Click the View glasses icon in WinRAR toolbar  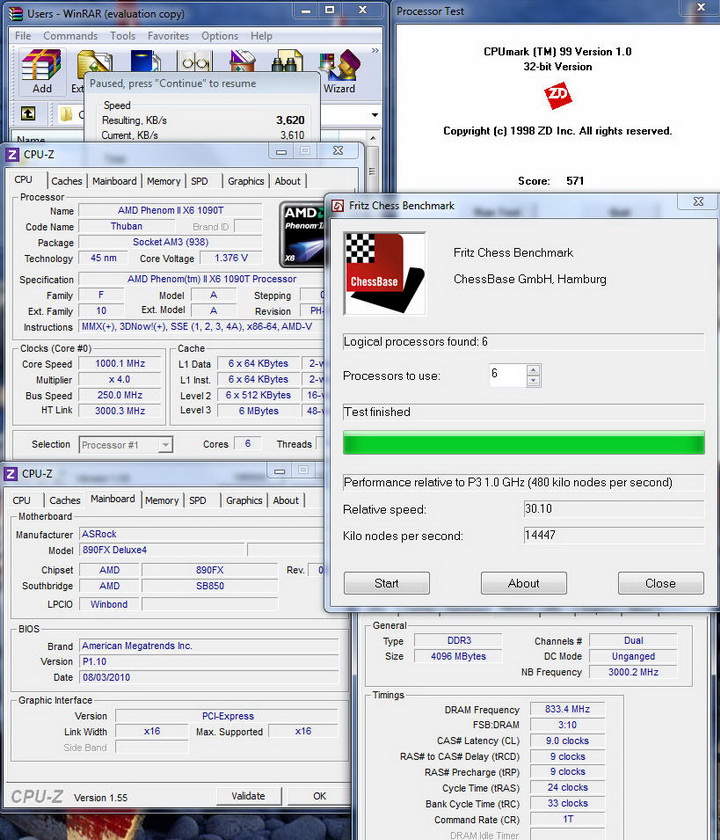click(195, 61)
